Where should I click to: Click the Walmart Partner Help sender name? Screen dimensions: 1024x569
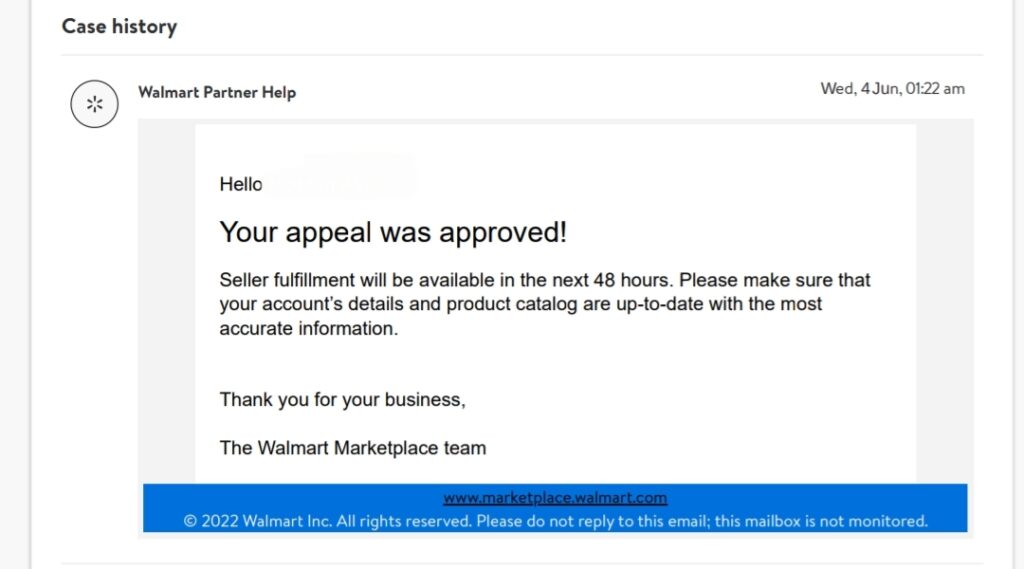(217, 93)
